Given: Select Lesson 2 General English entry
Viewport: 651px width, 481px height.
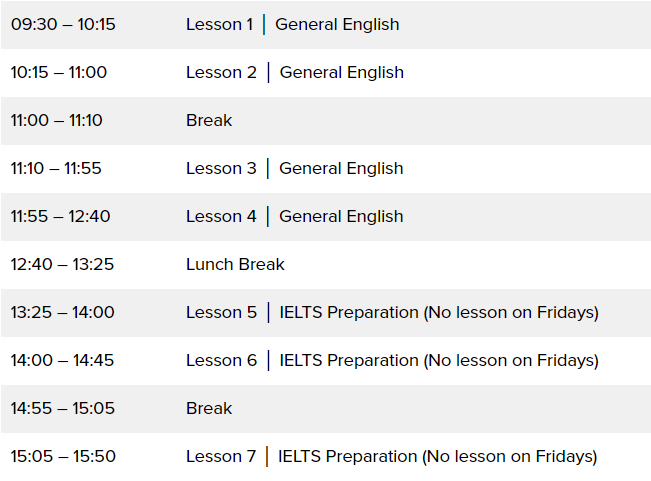Looking at the screenshot, I should pos(294,72).
